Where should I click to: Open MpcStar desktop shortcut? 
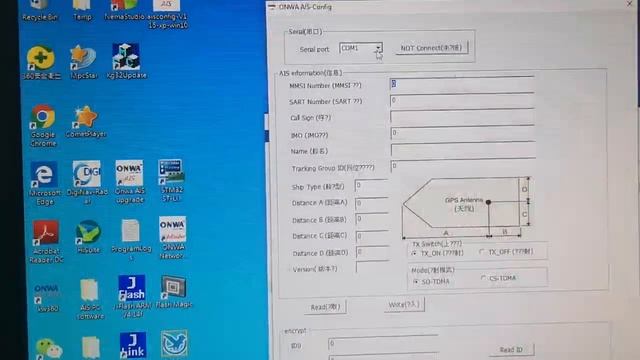tap(84, 62)
